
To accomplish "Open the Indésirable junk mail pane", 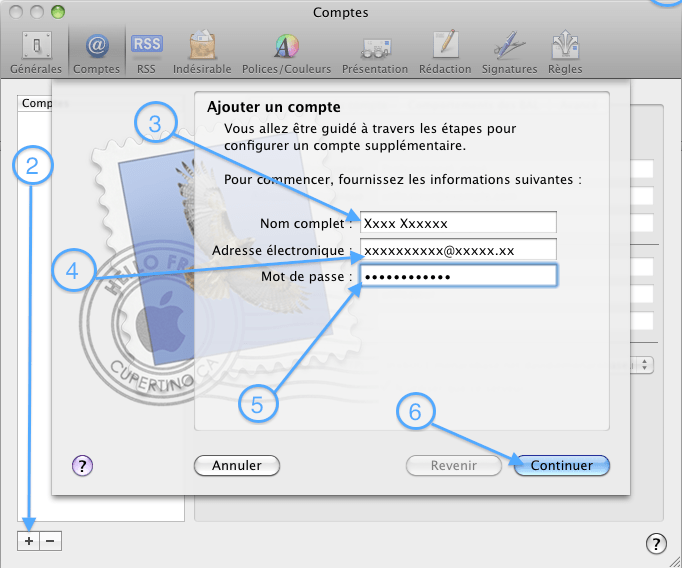I will click(202, 52).
